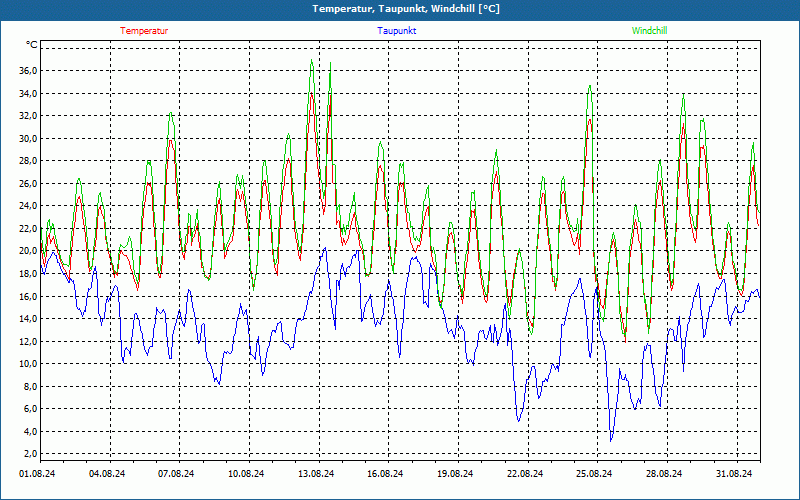The height and width of the screenshot is (500, 800).
Task: Click the highest green Windchill peak near 13.08.24
Action: [x=311, y=60]
